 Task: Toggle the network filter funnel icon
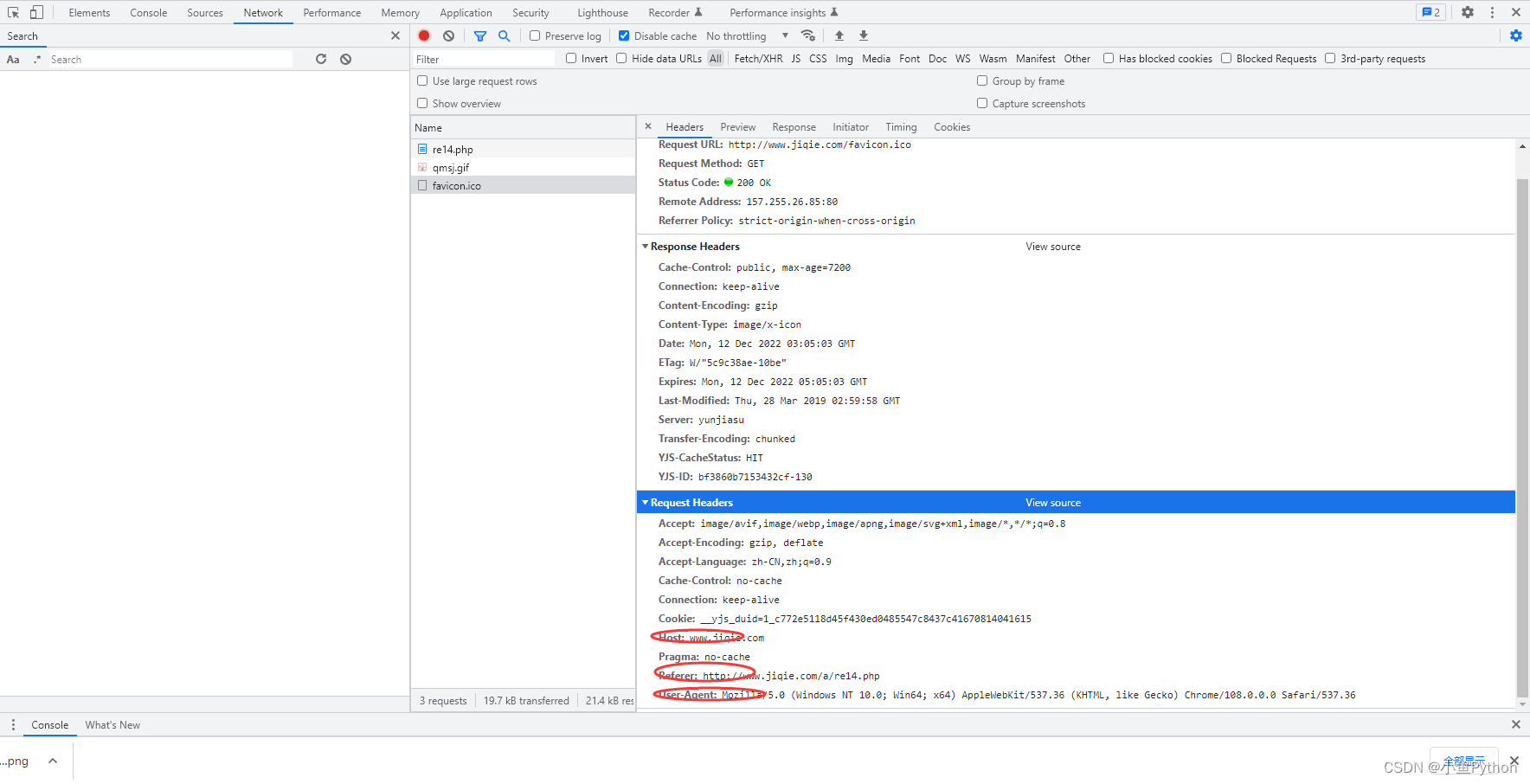coord(480,35)
